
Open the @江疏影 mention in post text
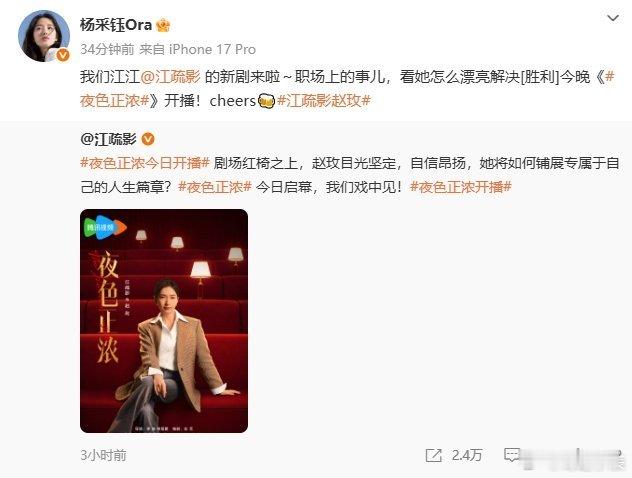tap(170, 77)
